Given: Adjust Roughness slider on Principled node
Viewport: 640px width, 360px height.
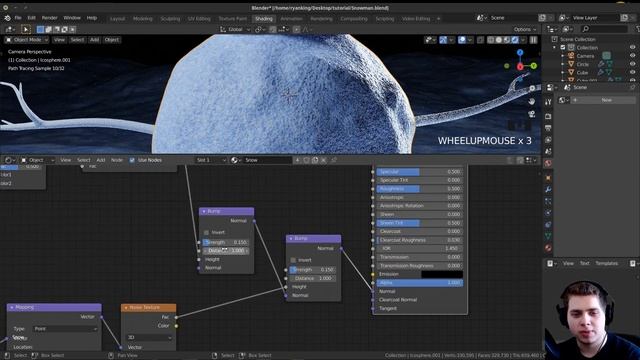Looking at the screenshot, I should tap(420, 189).
